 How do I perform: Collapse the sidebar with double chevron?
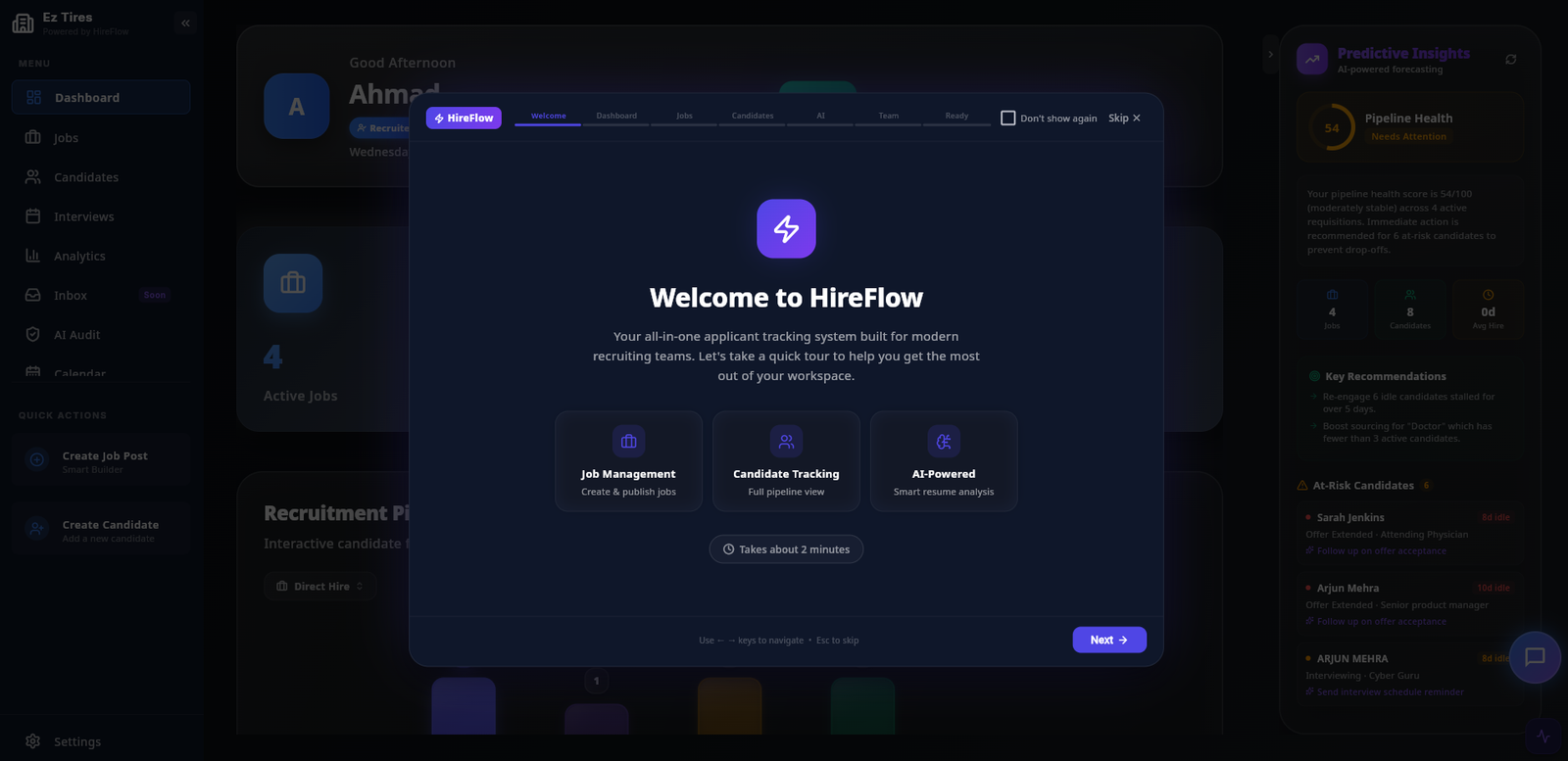click(185, 23)
